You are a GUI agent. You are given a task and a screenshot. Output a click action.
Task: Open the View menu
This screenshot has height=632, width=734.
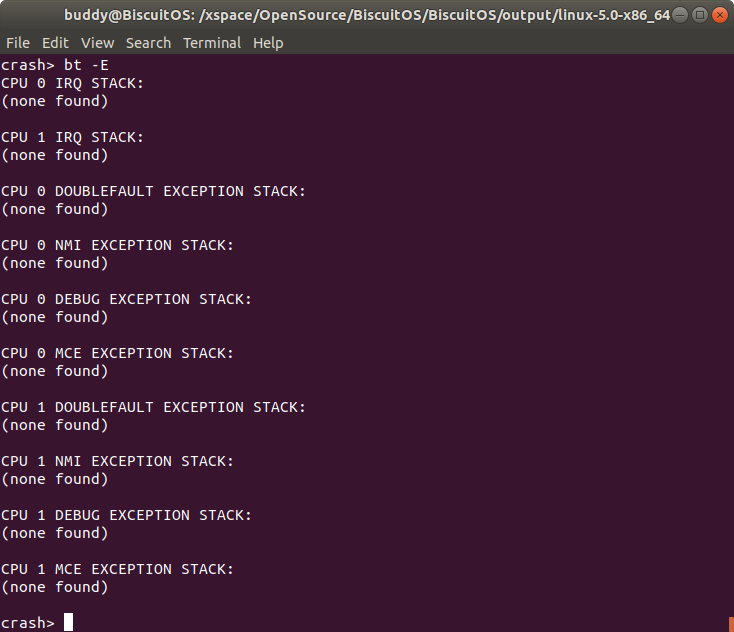98,43
